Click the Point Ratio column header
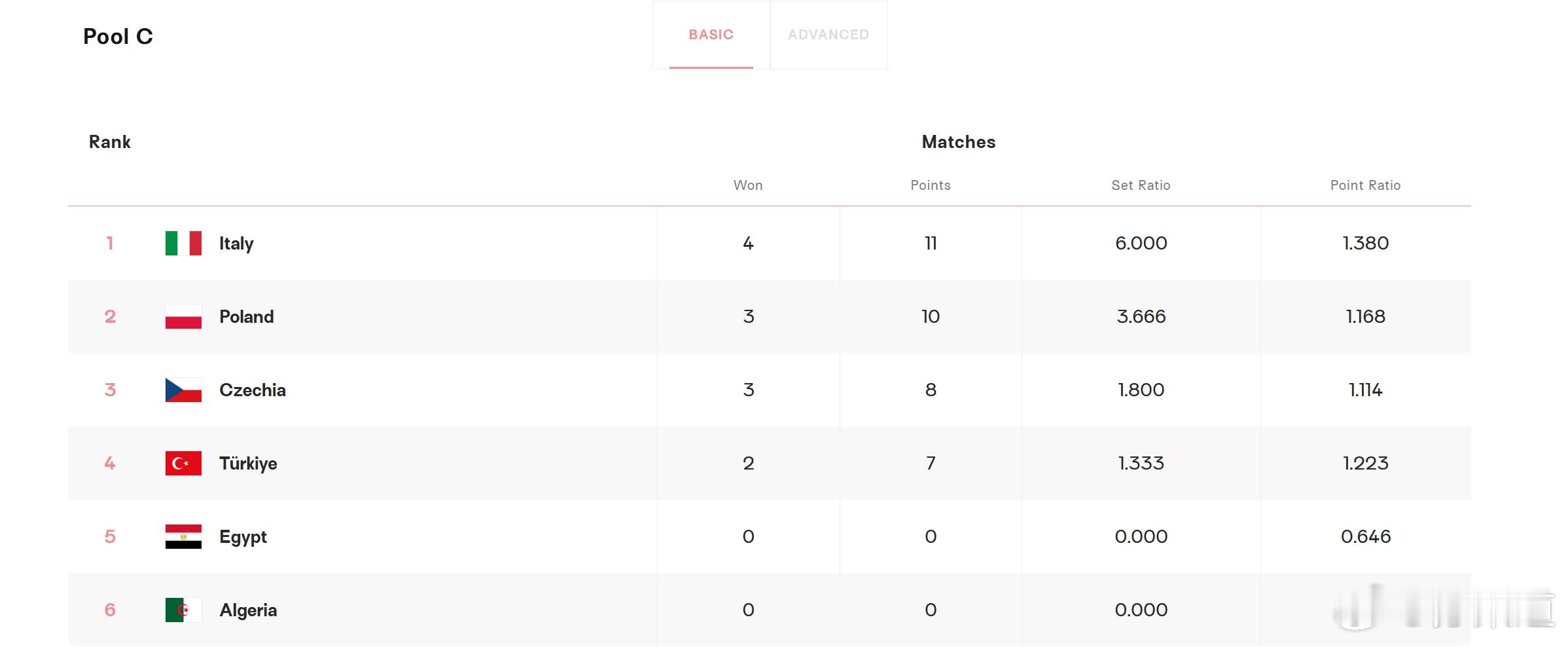This screenshot has height=647, width=1568. 1366,185
